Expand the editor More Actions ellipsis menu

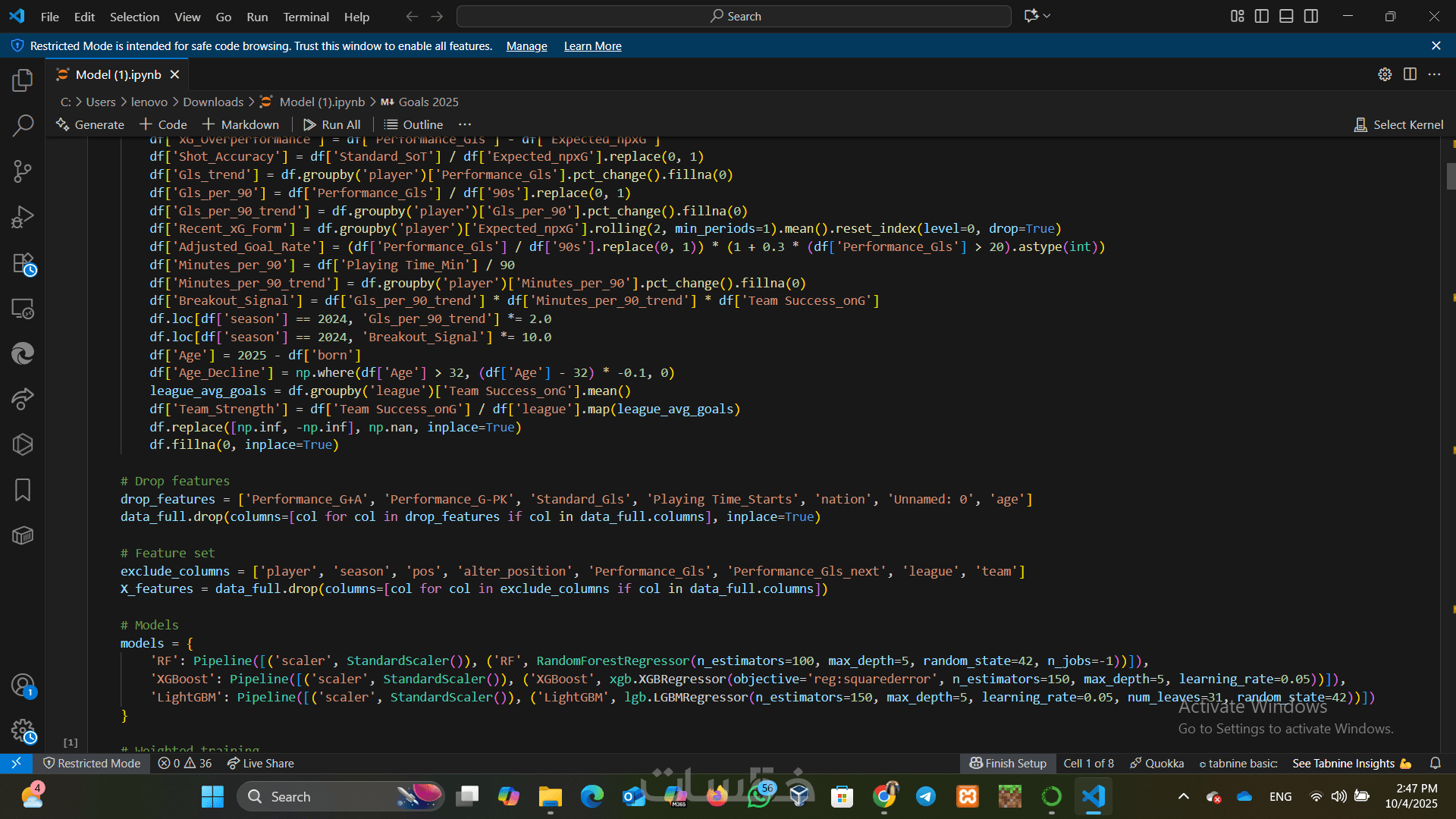point(1434,74)
